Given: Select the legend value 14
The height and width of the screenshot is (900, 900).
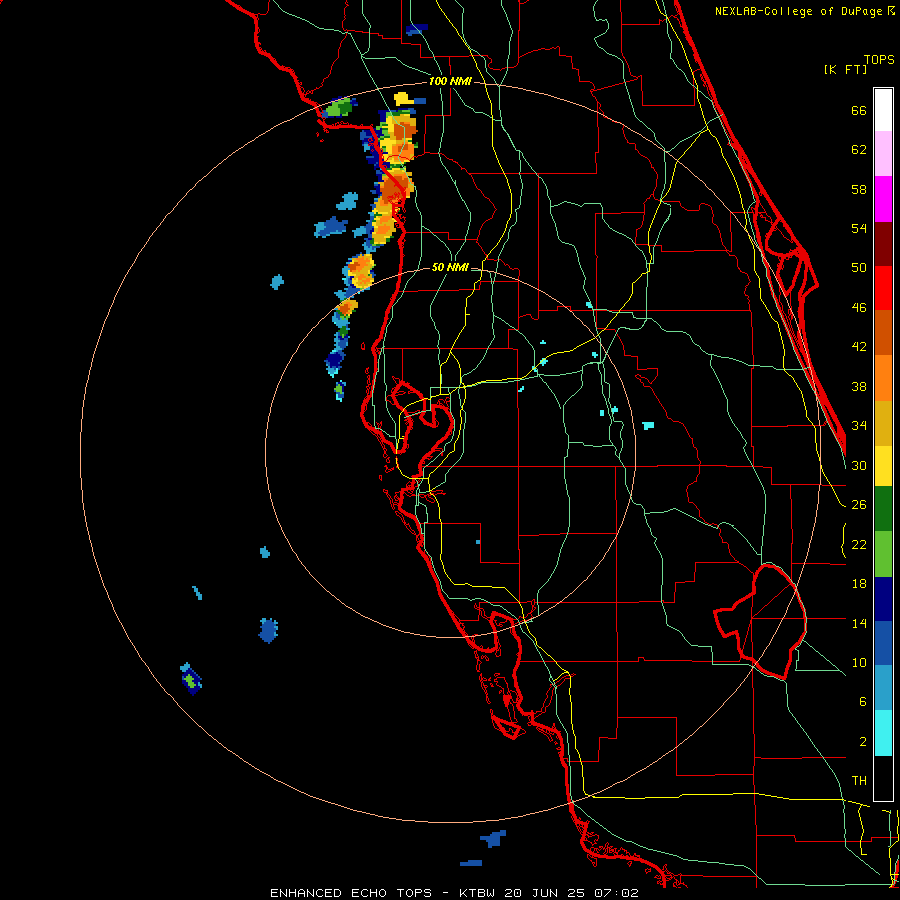Looking at the screenshot, I should (859, 623).
